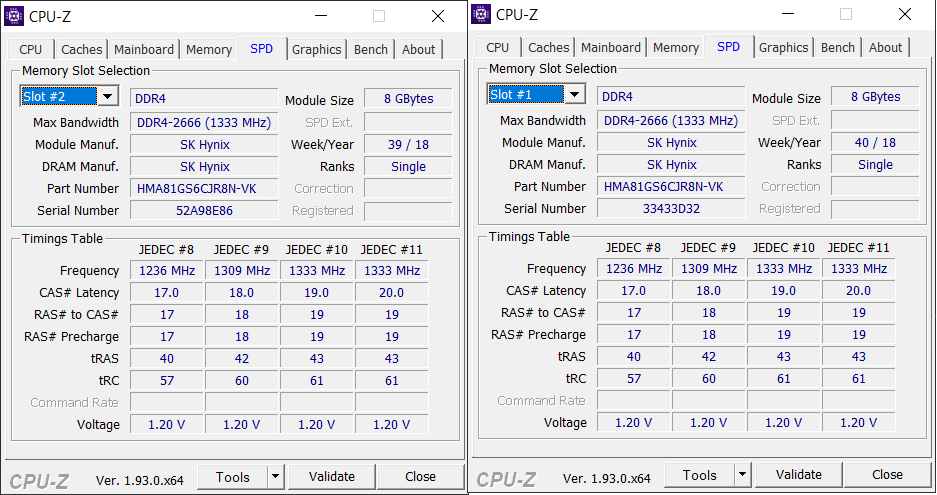
Task: Click Max Bandwidth field in right window
Action: (671, 121)
